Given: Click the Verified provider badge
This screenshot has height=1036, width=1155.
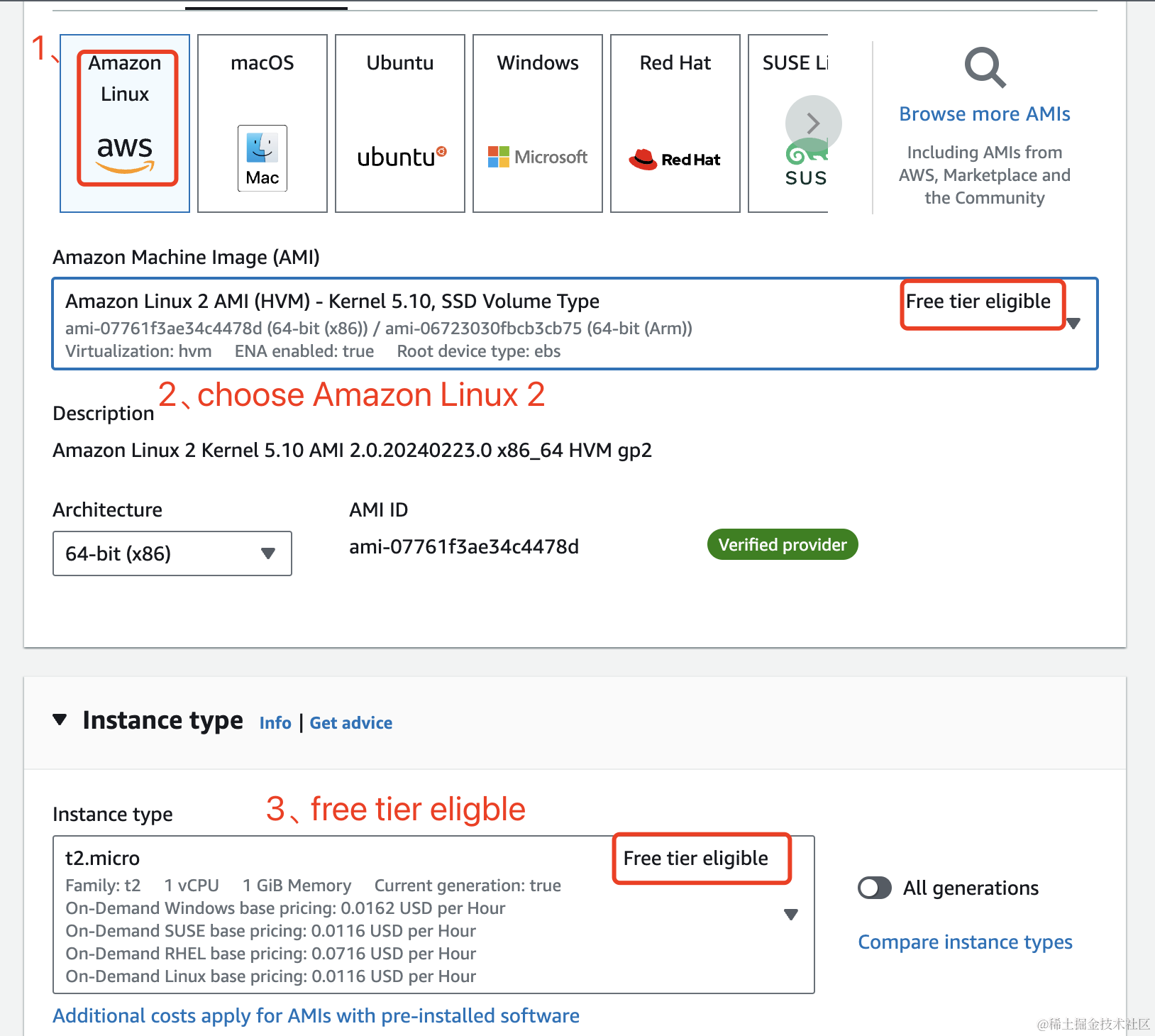Looking at the screenshot, I should pos(783,544).
